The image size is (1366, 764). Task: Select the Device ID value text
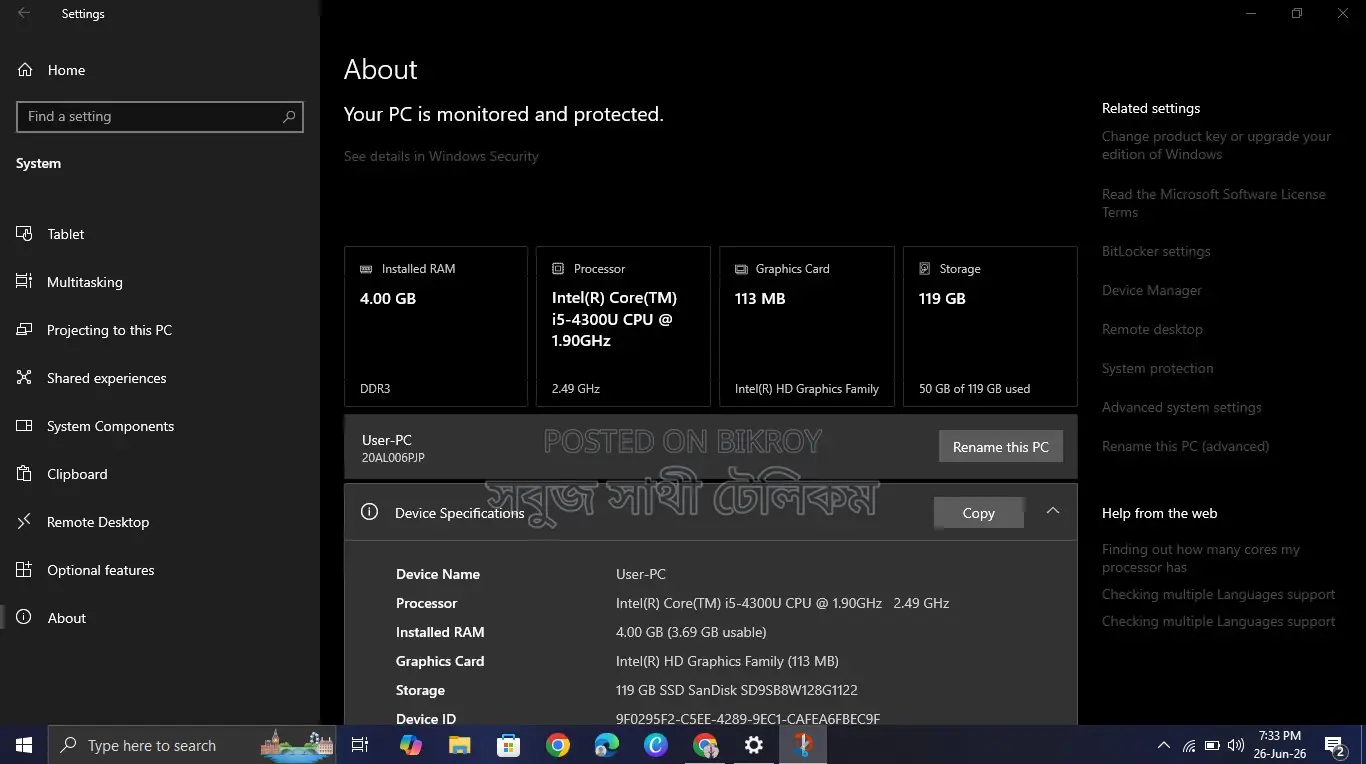click(x=748, y=719)
